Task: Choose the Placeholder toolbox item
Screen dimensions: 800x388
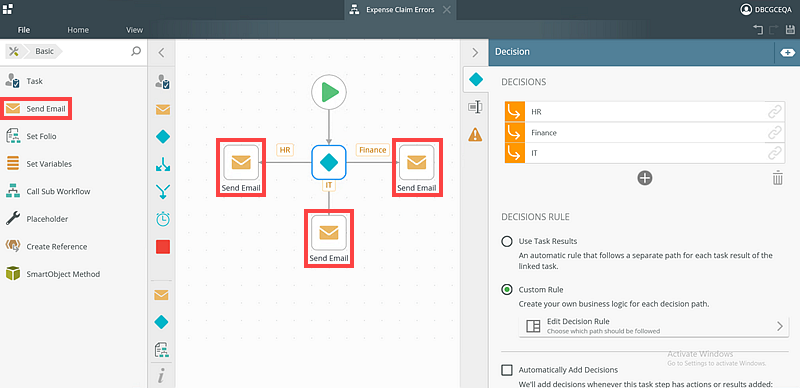Action: tap(37, 219)
